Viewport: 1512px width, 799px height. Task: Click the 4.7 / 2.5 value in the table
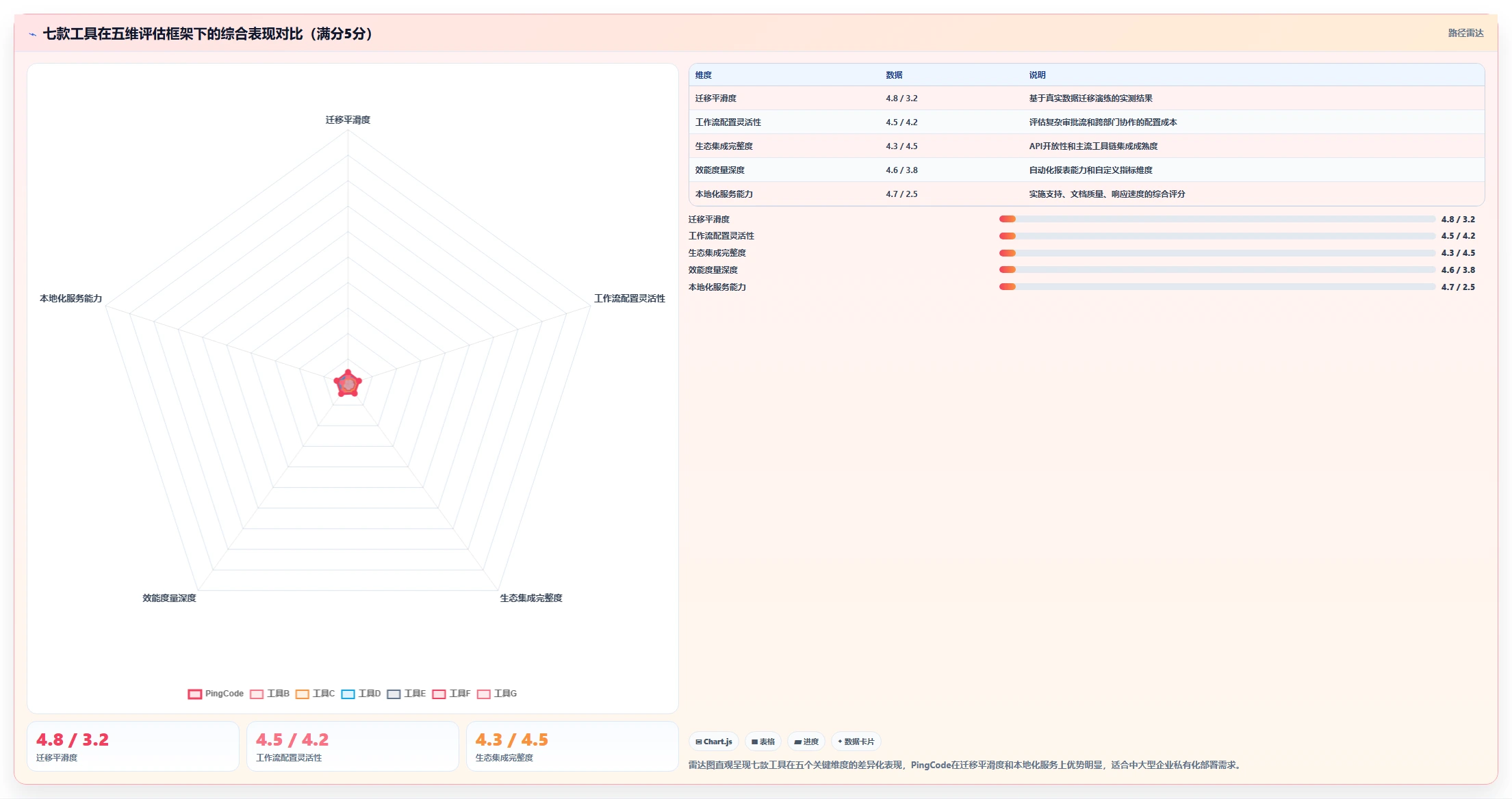click(901, 194)
